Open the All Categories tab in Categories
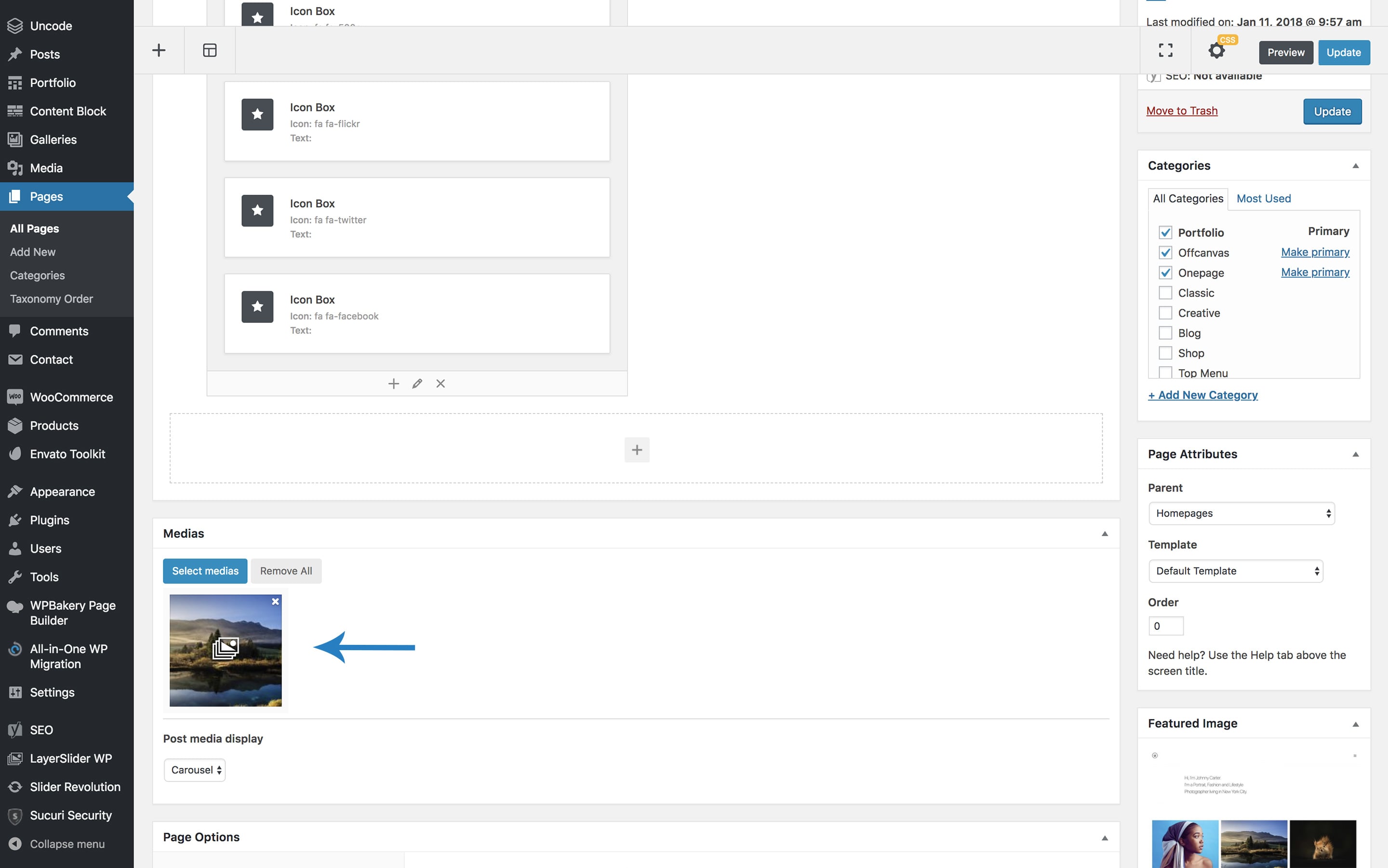The width and height of the screenshot is (1388, 868). 1188,198
